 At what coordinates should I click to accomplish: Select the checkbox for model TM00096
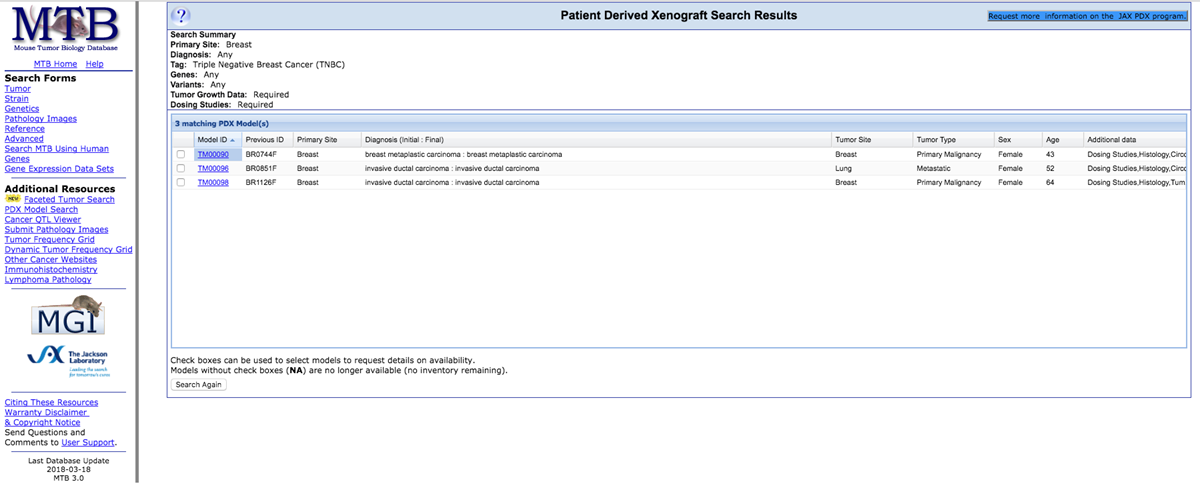[x=181, y=169]
